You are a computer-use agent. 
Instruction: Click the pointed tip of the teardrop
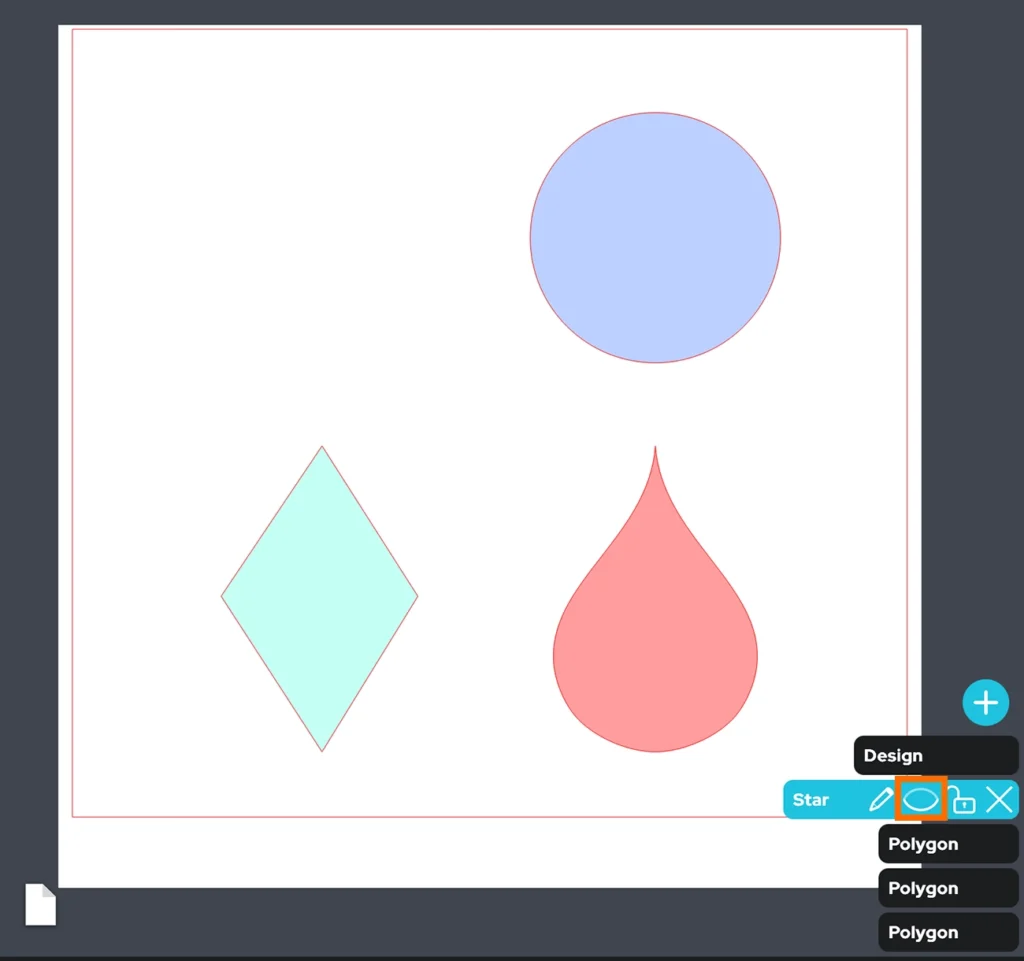(655, 451)
